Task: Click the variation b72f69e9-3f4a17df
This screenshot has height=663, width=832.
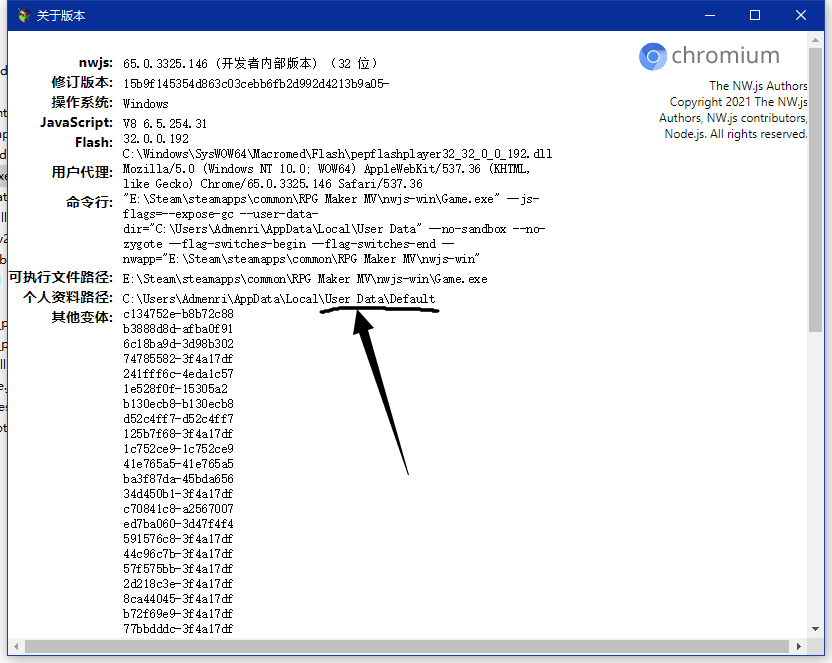Action: (x=178, y=614)
